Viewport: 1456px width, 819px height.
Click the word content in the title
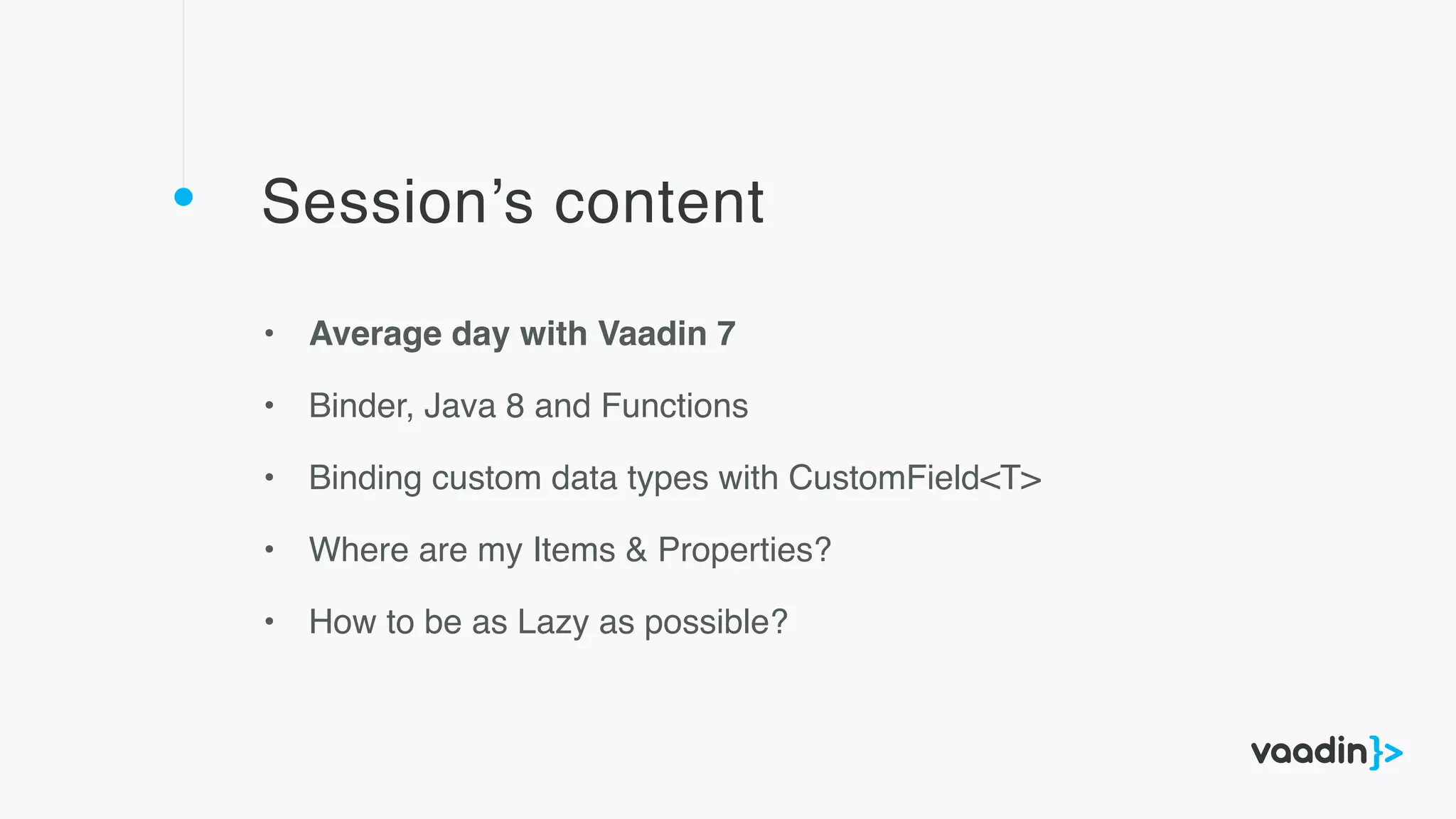coord(658,202)
